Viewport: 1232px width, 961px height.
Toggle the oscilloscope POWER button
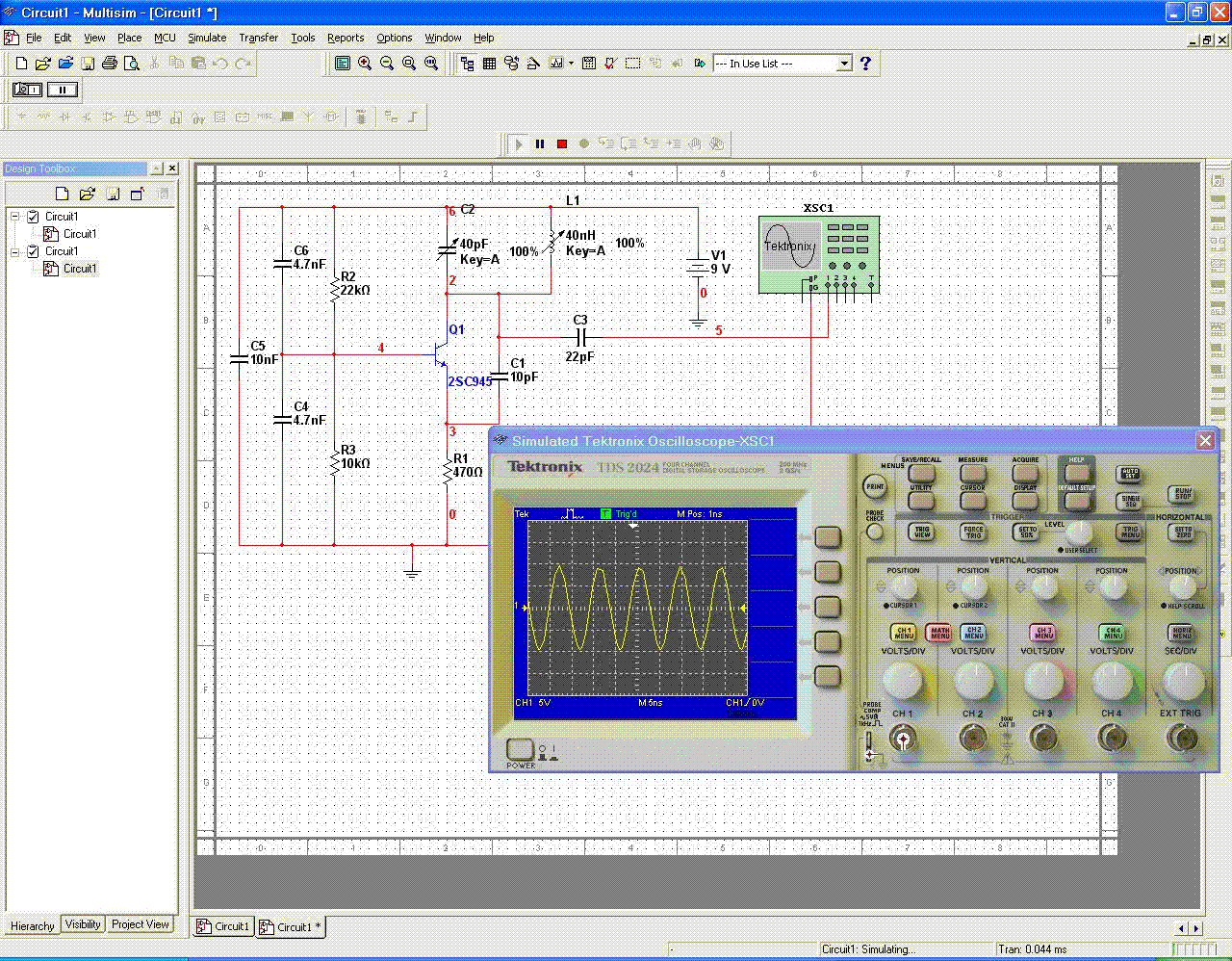[521, 749]
